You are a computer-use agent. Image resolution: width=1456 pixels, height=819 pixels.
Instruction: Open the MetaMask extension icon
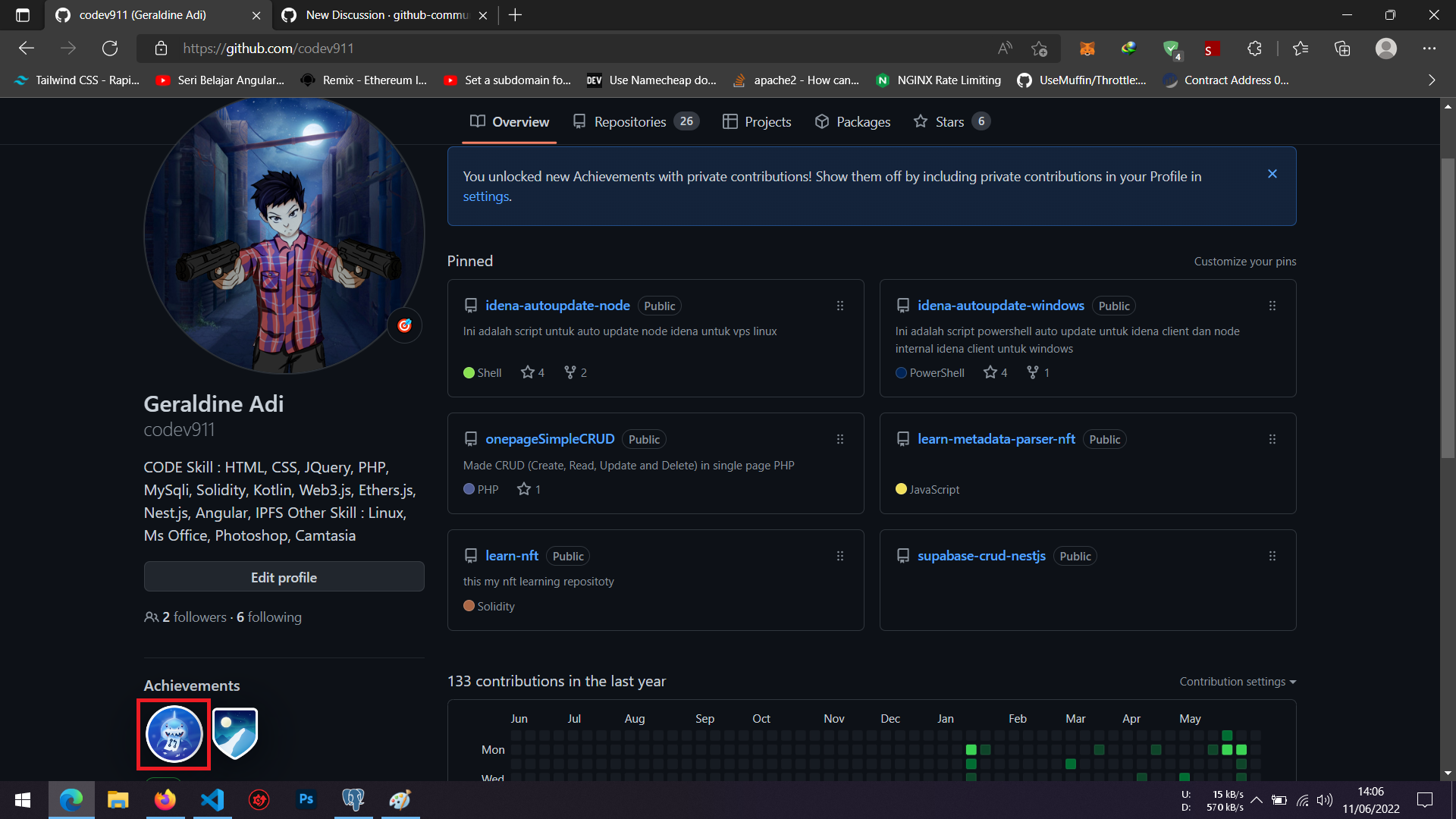click(x=1087, y=48)
